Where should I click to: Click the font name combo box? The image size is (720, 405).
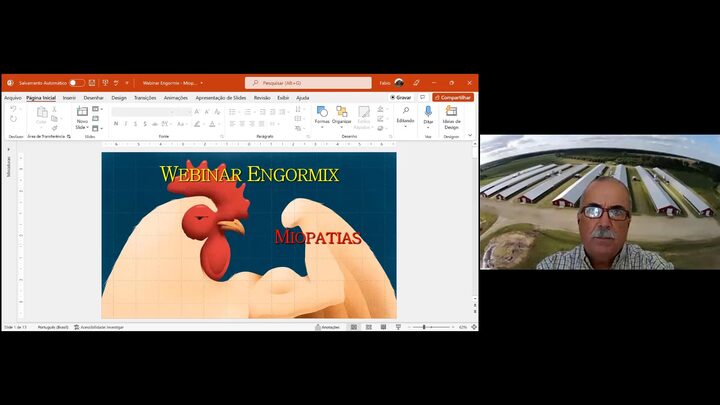pyautogui.click(x=144, y=112)
